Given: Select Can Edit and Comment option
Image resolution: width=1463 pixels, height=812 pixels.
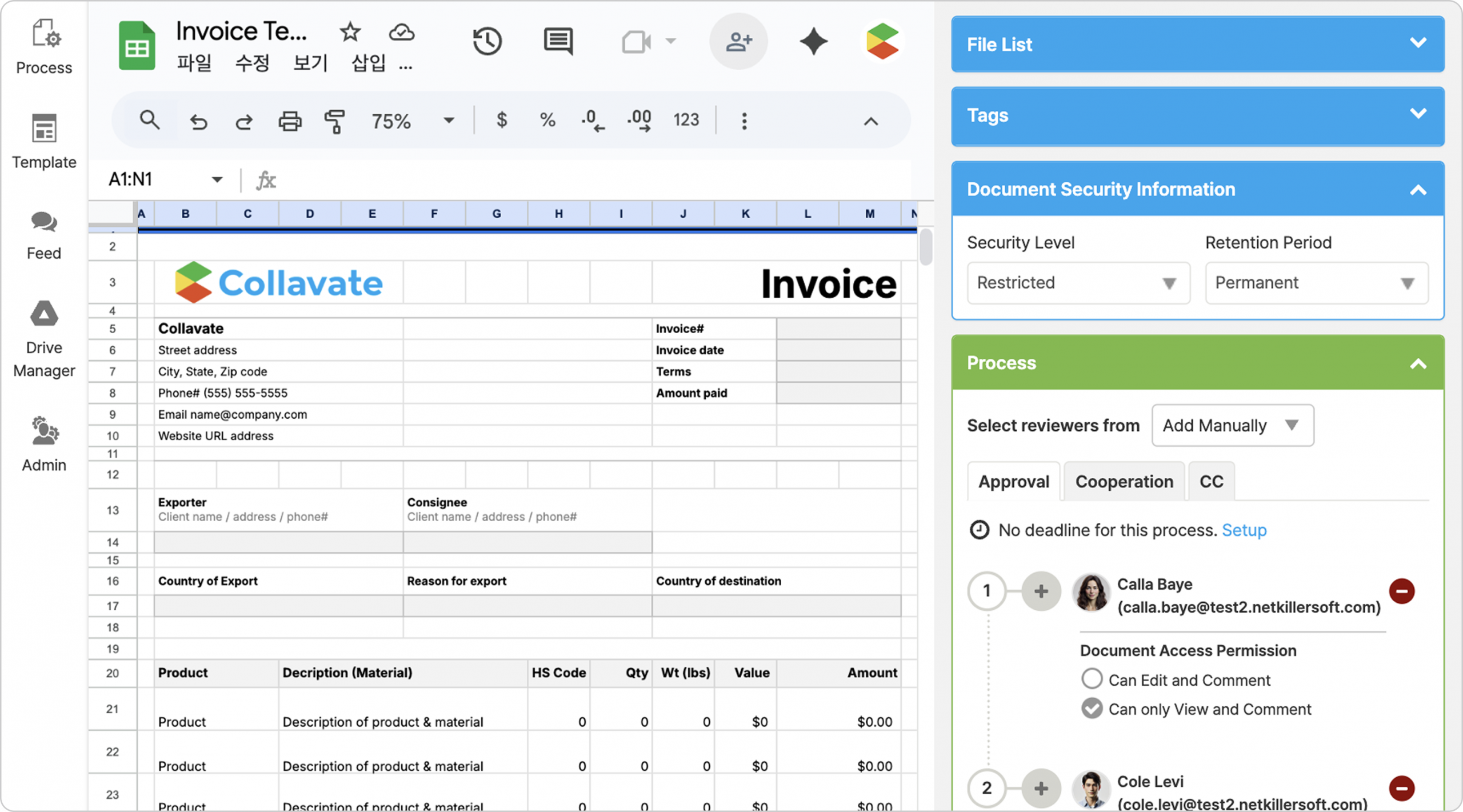Looking at the screenshot, I should [x=1092, y=679].
